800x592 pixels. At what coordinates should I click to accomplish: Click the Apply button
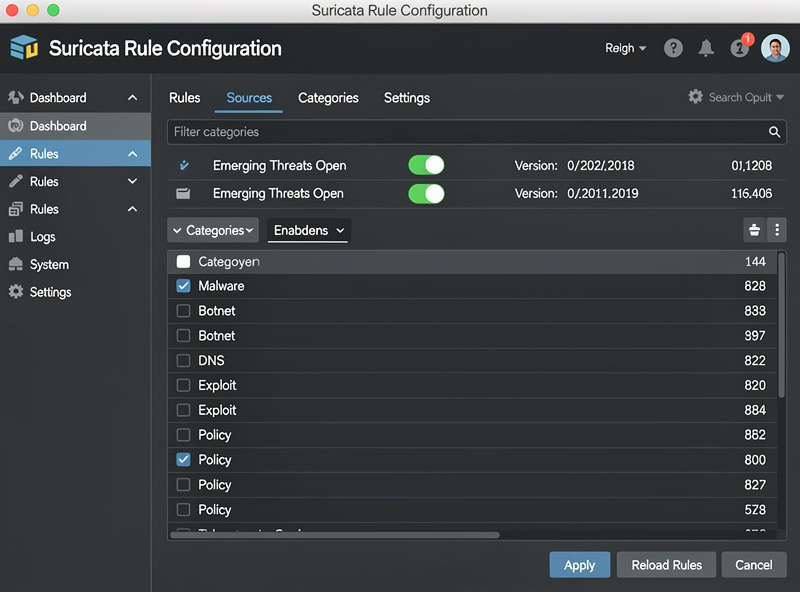coord(580,565)
